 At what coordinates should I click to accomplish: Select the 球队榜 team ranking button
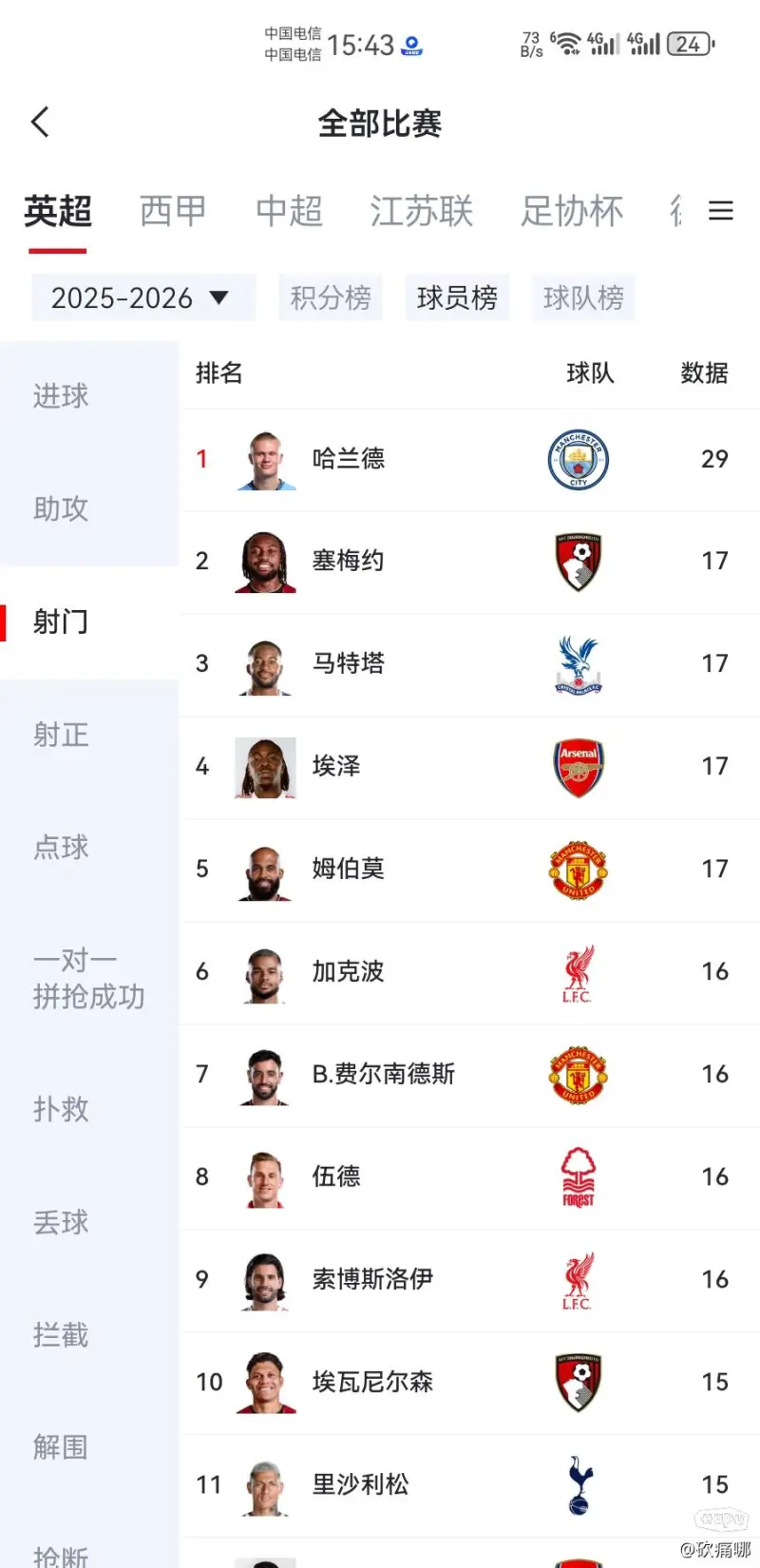coord(583,298)
